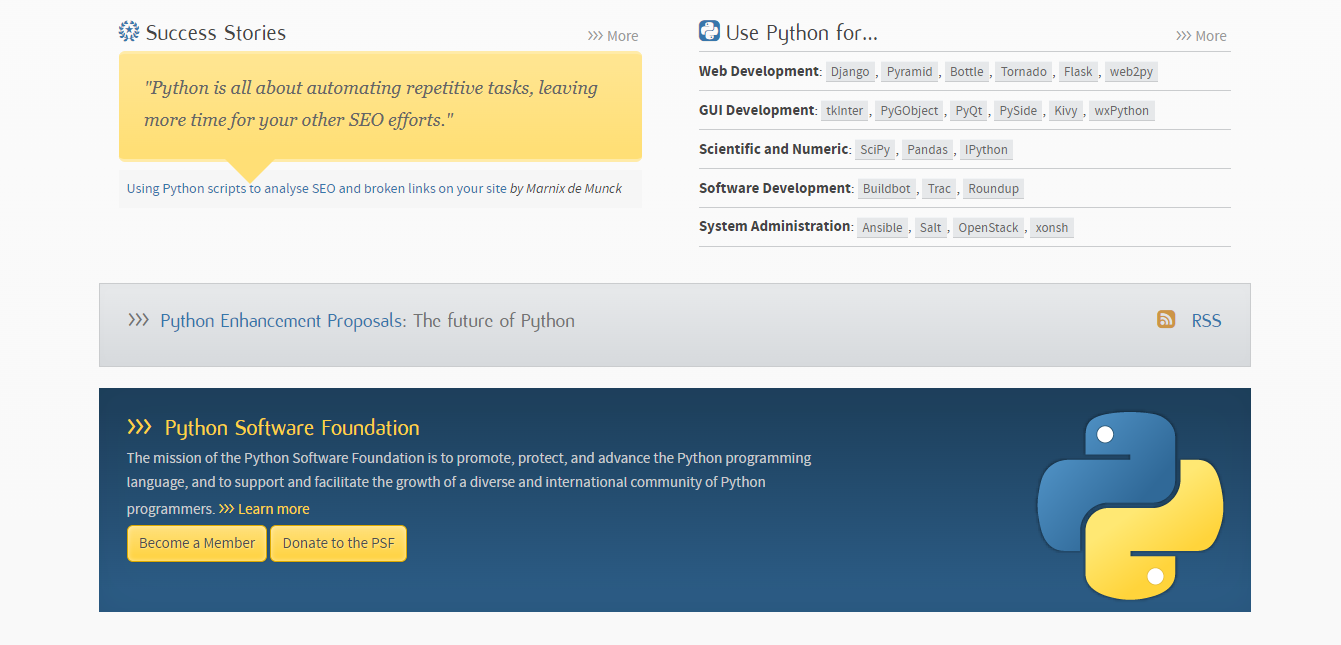This screenshot has height=645, width=1341.
Task: Click More next to Use Python for
Action: pos(1201,36)
